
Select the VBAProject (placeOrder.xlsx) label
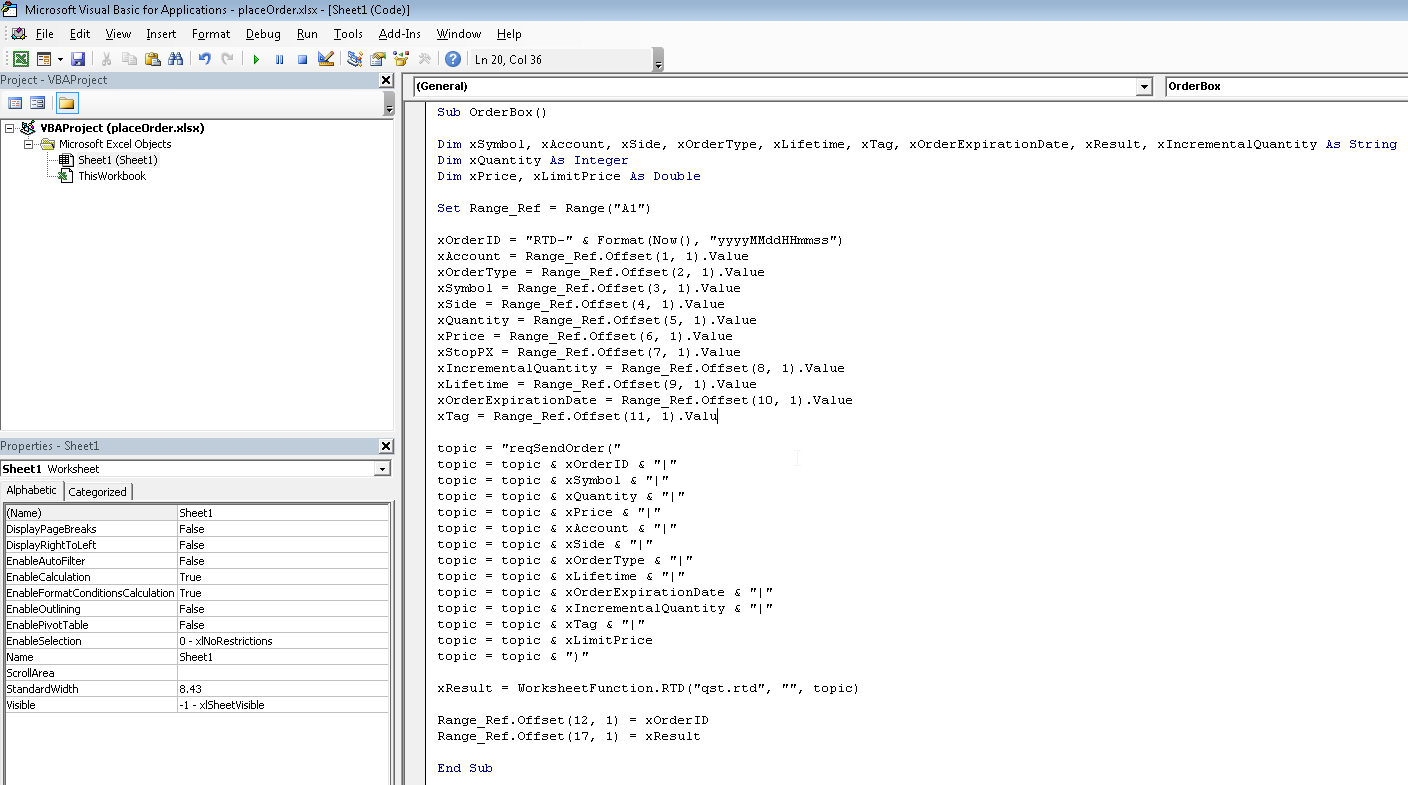(x=122, y=128)
